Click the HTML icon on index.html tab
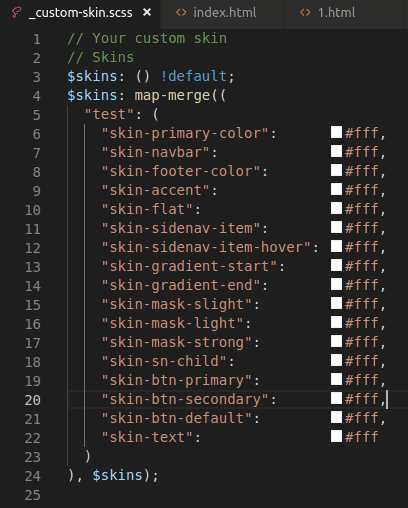The image size is (408, 508). tap(181, 13)
